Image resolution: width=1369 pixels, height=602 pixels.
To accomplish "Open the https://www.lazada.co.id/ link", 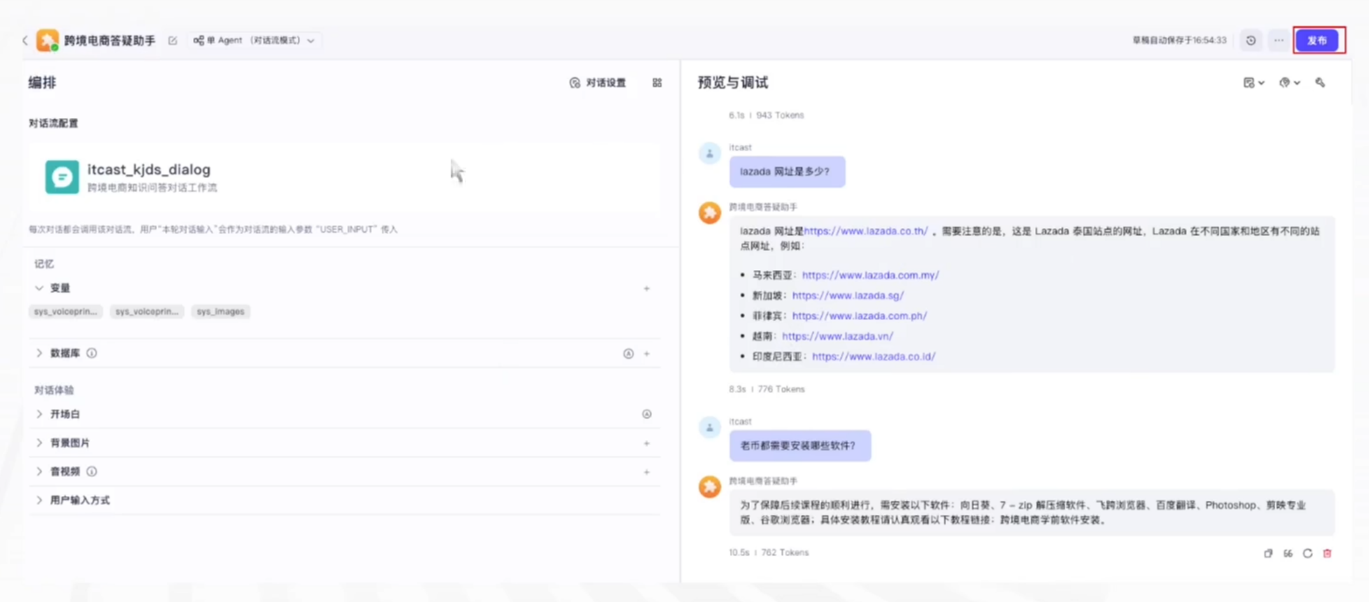I will (874, 357).
